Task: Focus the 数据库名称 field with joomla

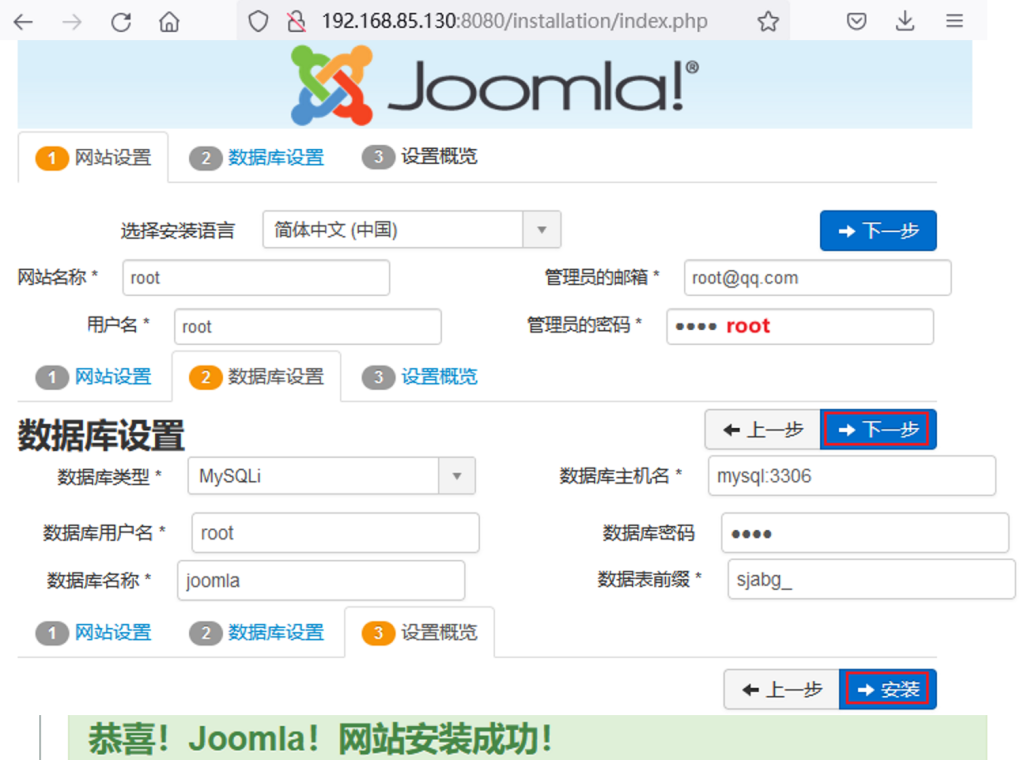Action: pos(321,580)
